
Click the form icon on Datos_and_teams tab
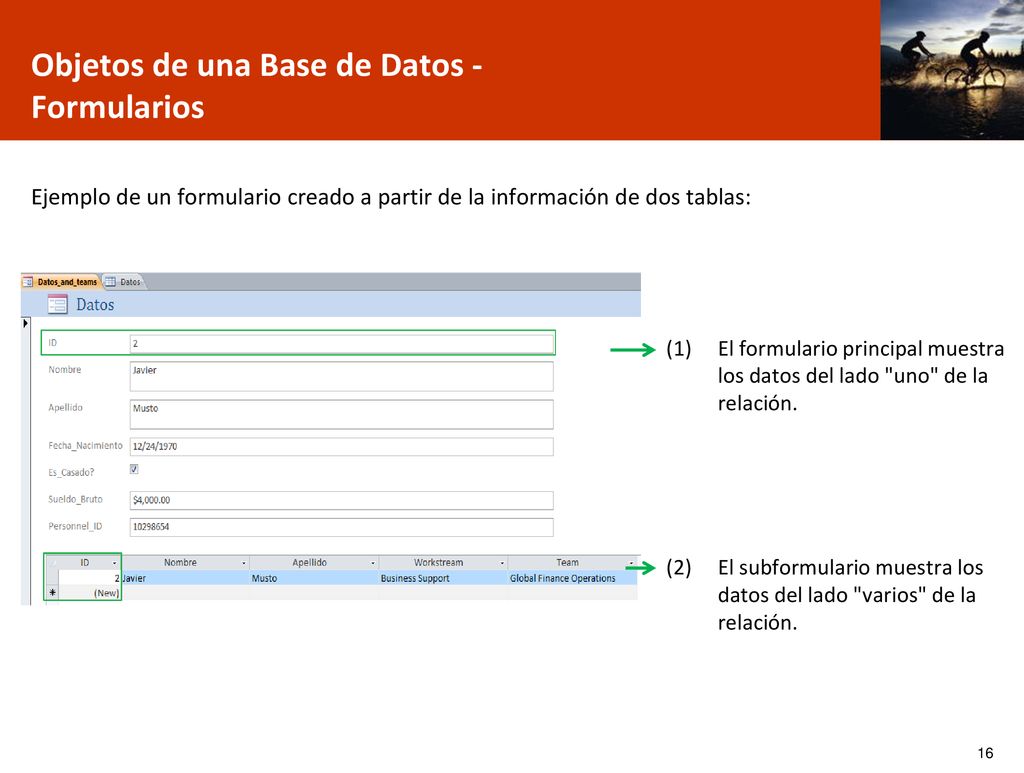28,282
